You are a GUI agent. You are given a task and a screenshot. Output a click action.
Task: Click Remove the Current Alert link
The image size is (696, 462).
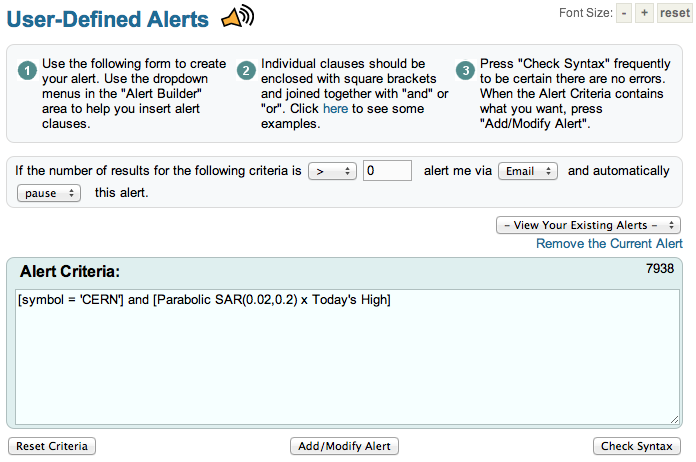click(609, 244)
